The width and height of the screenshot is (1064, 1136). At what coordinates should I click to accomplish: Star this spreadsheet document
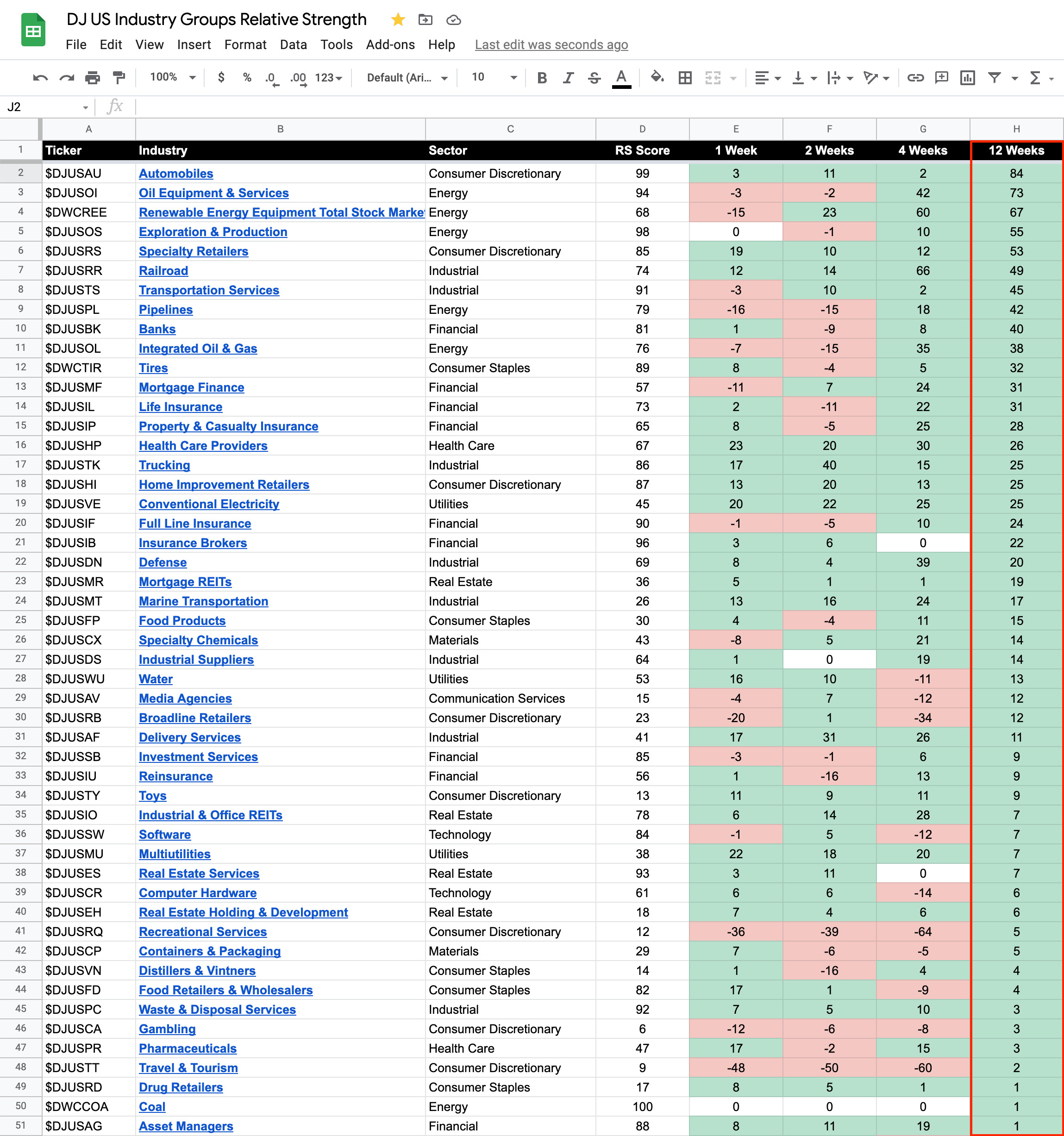click(x=398, y=20)
